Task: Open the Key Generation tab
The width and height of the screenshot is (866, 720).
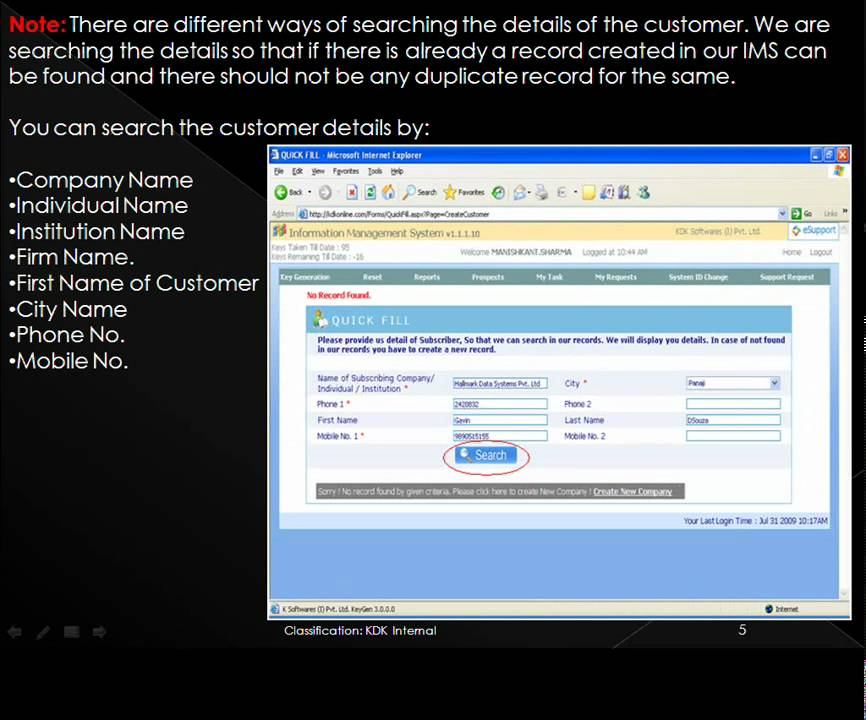Action: 305,277
